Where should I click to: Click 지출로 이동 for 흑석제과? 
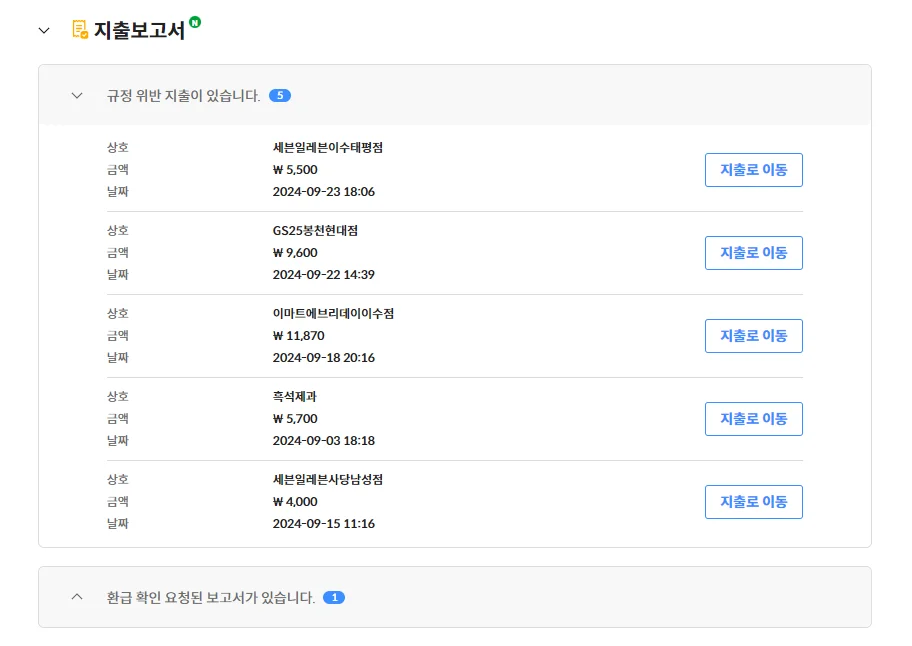[753, 419]
